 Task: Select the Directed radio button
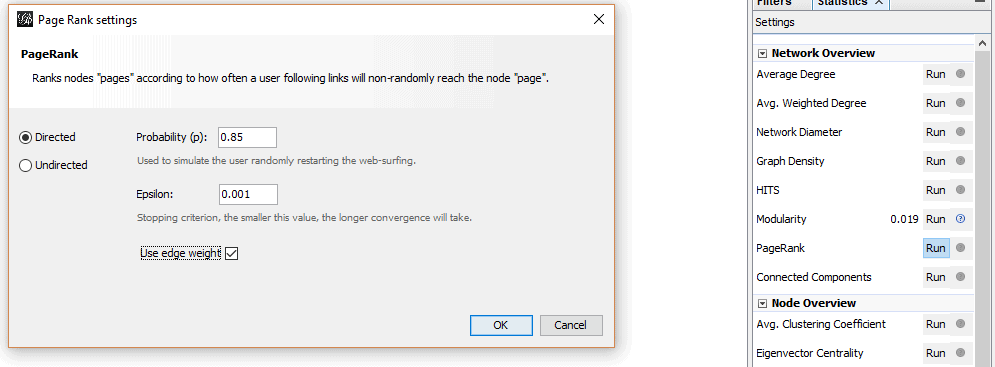(x=26, y=137)
